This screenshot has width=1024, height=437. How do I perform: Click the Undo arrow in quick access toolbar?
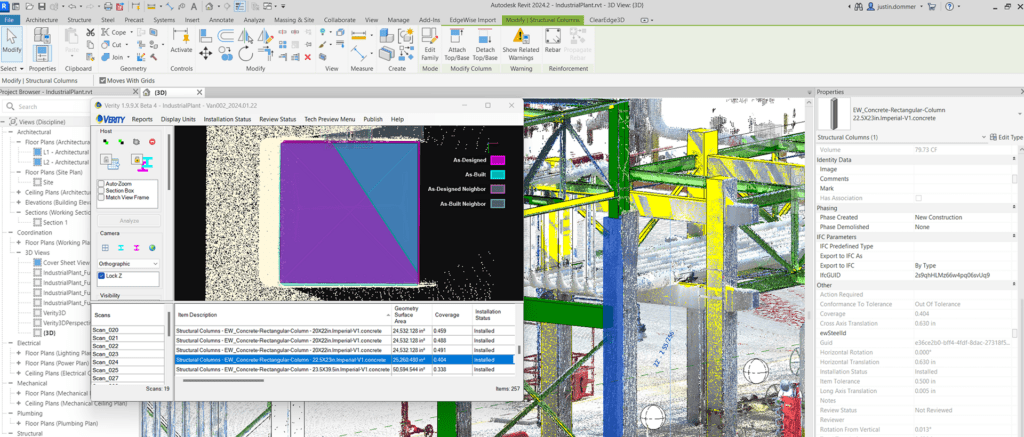[71, 7]
